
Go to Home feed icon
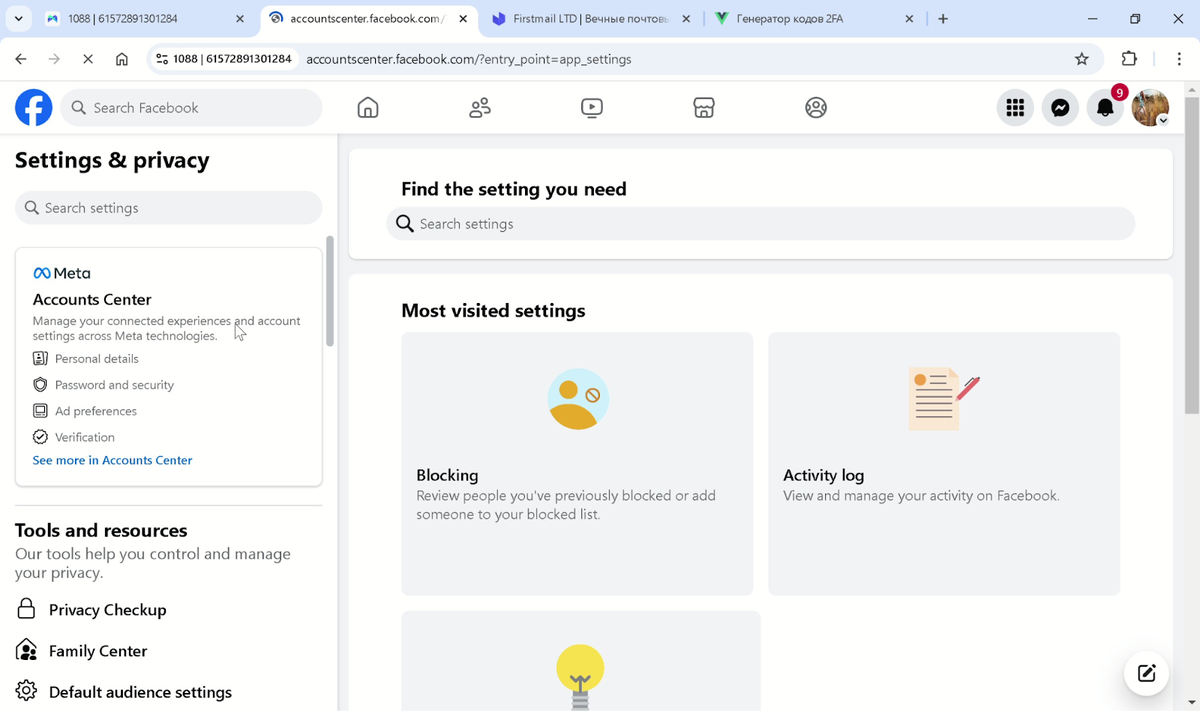point(368,107)
